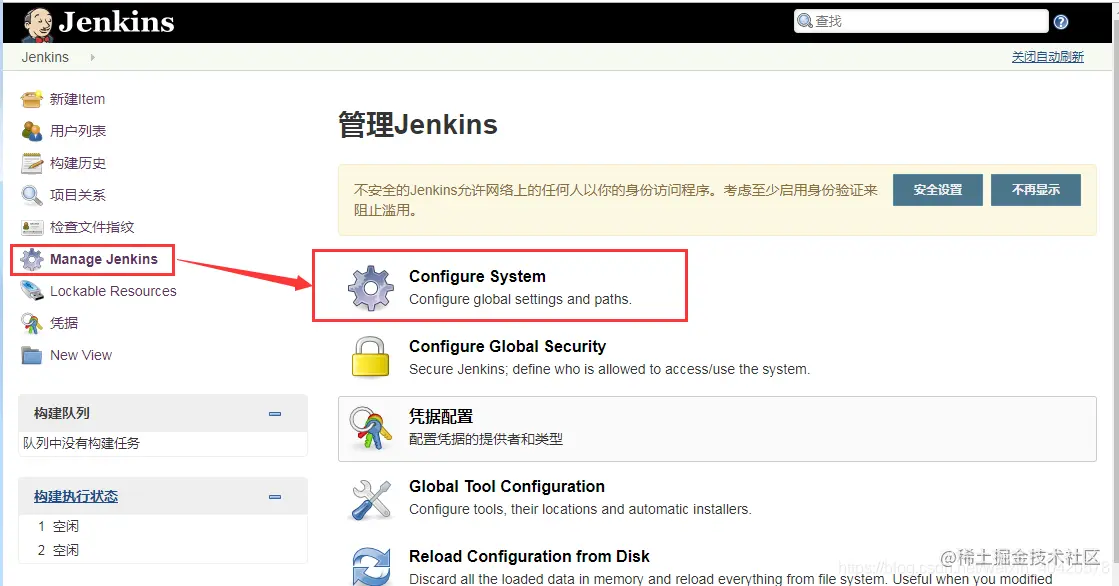The width and height of the screenshot is (1119, 586).
Task: Click the 新建Item package icon
Action: pyautogui.click(x=31, y=99)
